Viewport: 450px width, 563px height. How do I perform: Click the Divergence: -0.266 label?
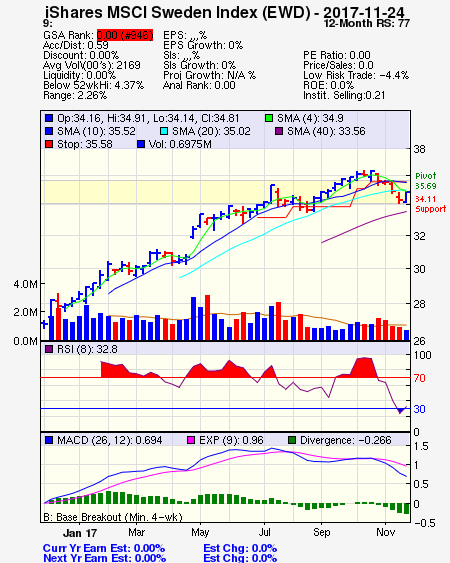click(x=345, y=440)
